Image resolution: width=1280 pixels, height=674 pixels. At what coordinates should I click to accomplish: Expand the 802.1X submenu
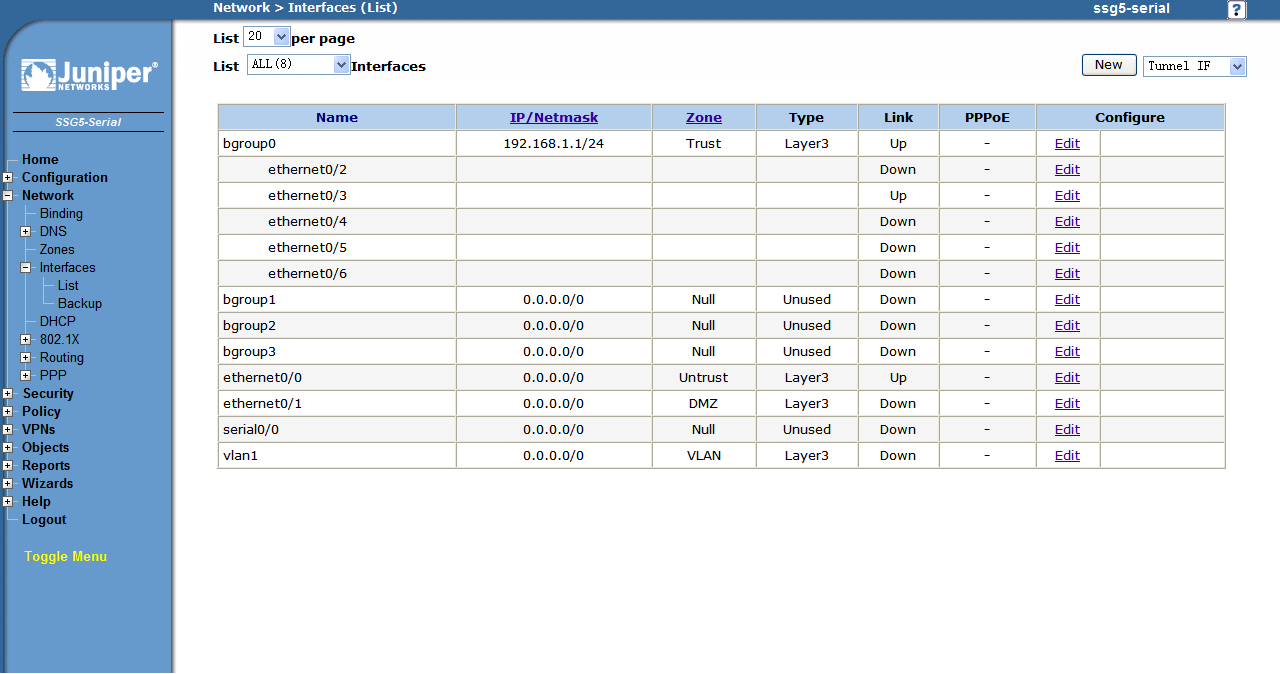click(x=26, y=340)
